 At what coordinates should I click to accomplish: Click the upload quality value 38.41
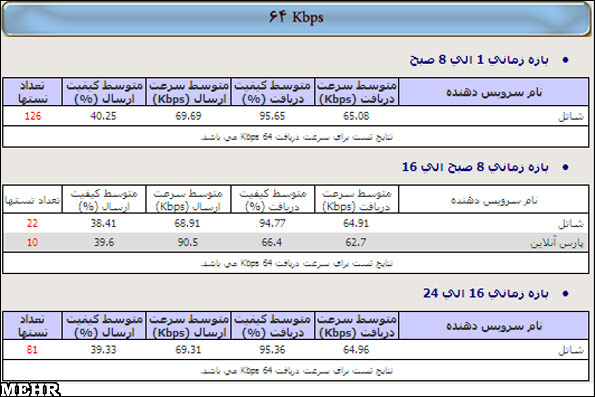[103, 223]
